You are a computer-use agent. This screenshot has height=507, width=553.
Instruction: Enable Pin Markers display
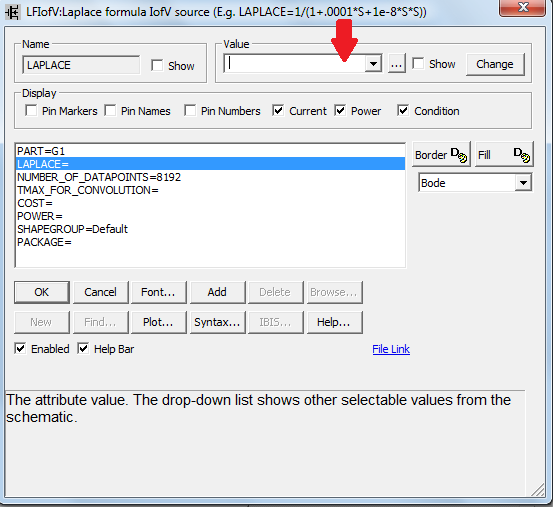31,111
